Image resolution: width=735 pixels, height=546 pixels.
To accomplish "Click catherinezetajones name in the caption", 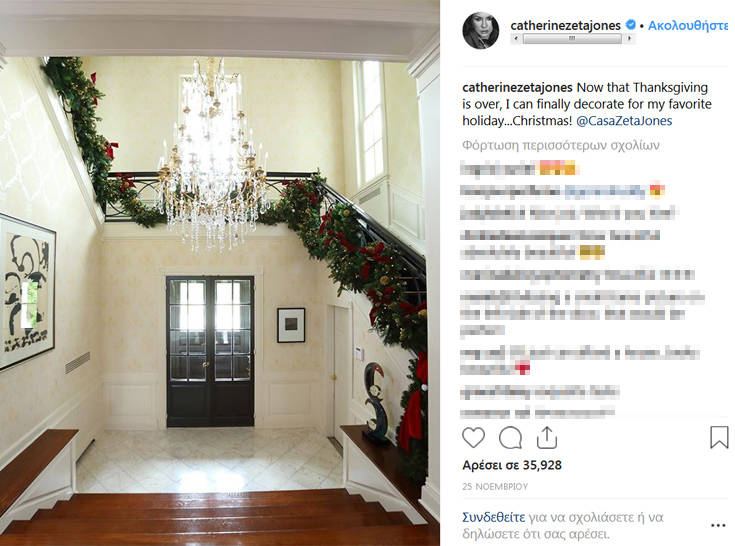I will click(517, 88).
